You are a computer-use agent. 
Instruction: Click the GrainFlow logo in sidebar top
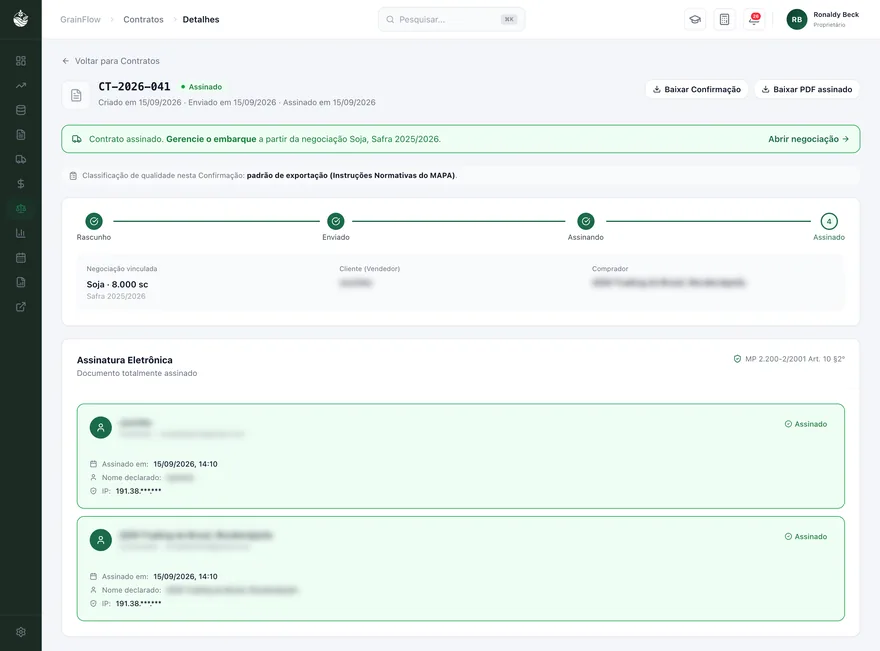click(21, 19)
